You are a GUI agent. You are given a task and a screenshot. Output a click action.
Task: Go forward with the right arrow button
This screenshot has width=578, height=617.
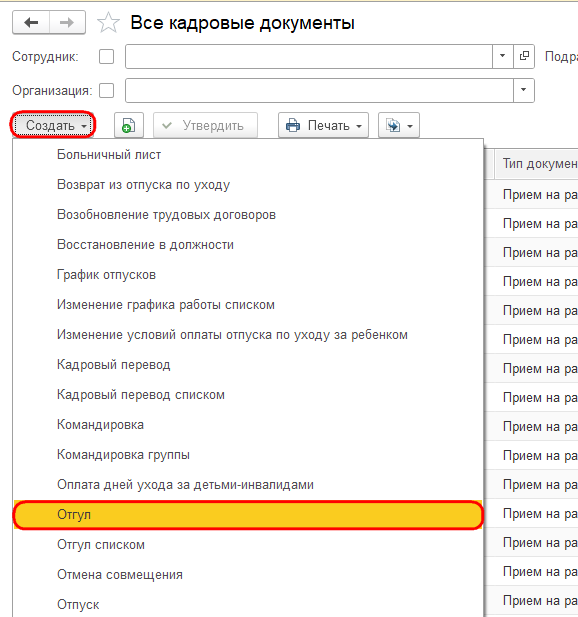point(67,23)
